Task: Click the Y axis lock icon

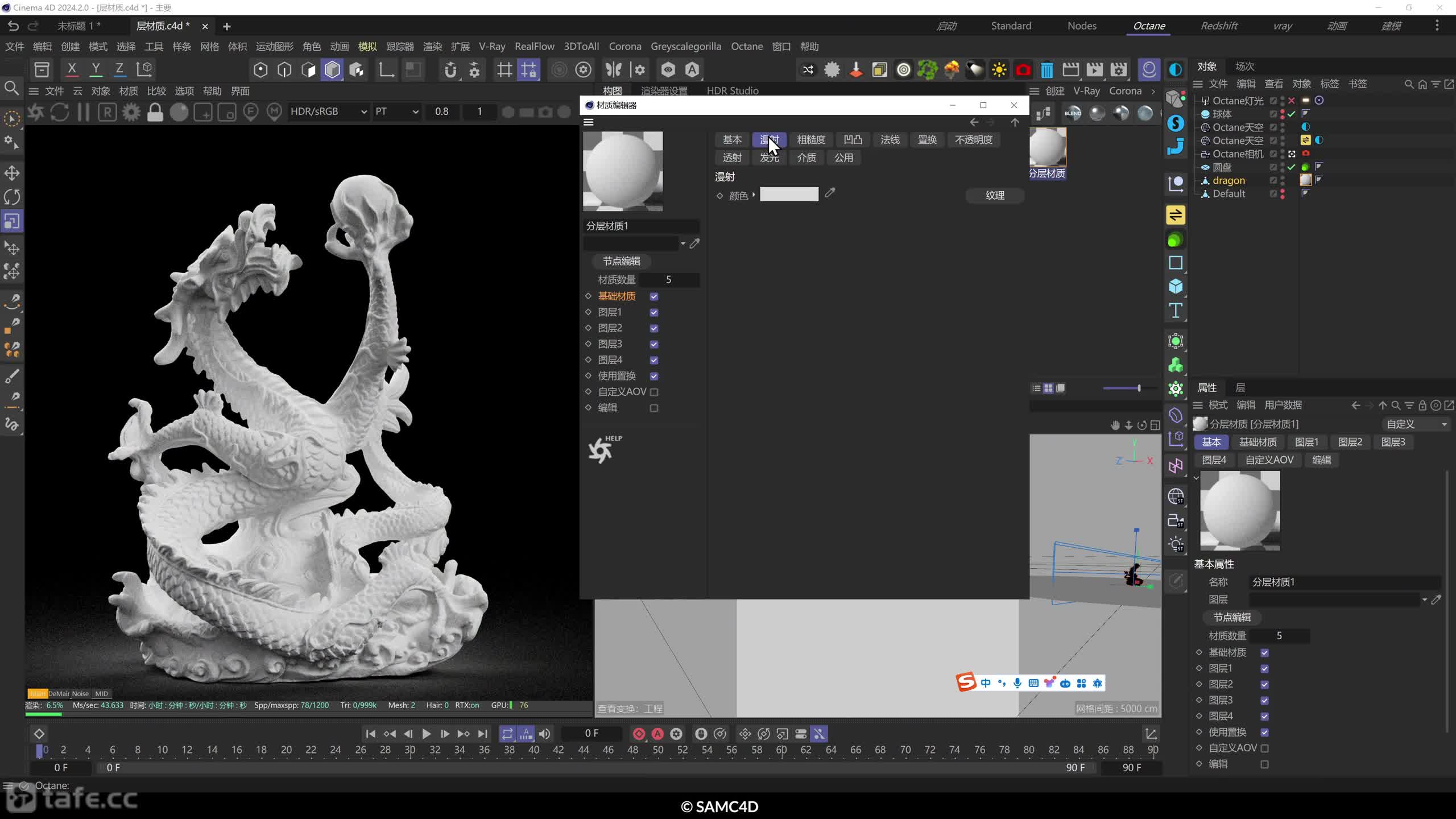Action: tap(96, 69)
